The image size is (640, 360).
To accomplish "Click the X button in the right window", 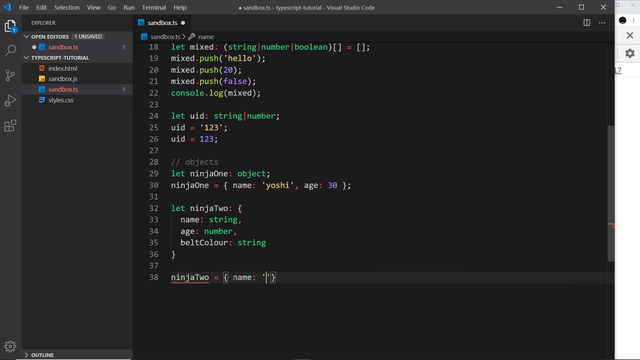I will [630, 36].
